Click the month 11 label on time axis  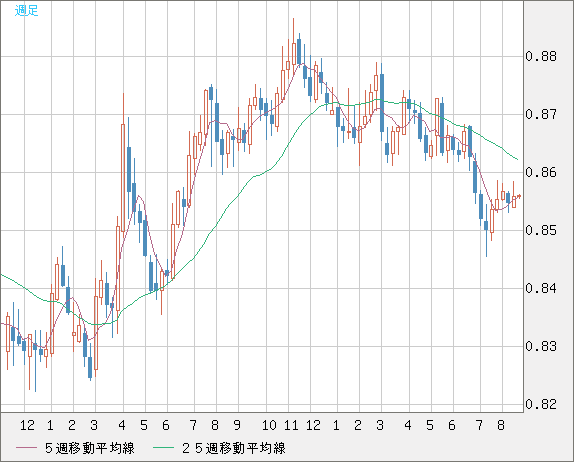(x=291, y=425)
